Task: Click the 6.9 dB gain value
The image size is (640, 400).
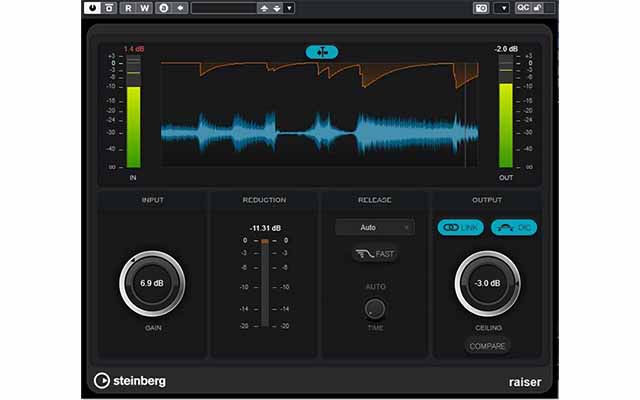Action: [x=152, y=283]
